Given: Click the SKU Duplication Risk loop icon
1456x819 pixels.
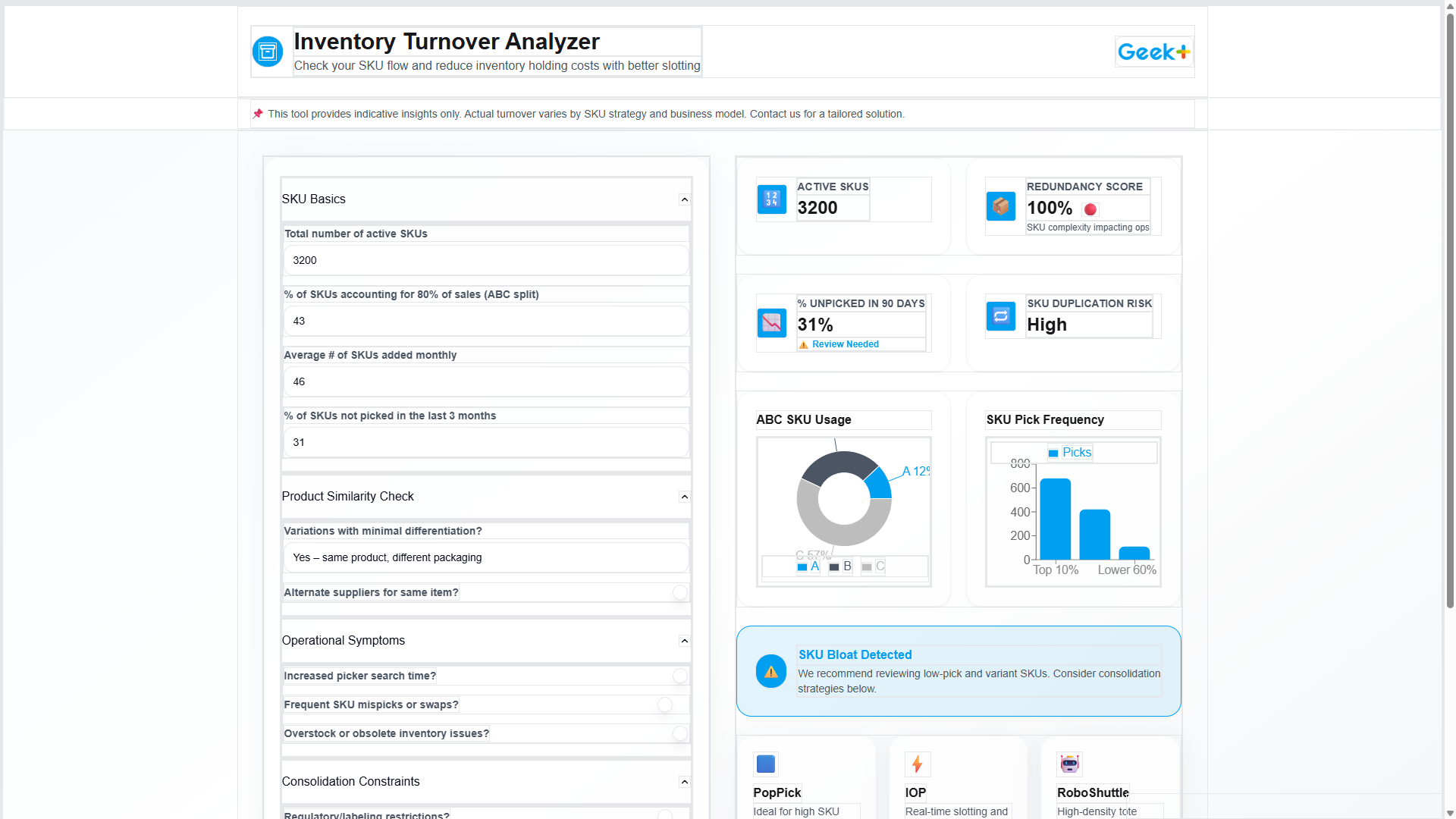Looking at the screenshot, I should click(1001, 316).
